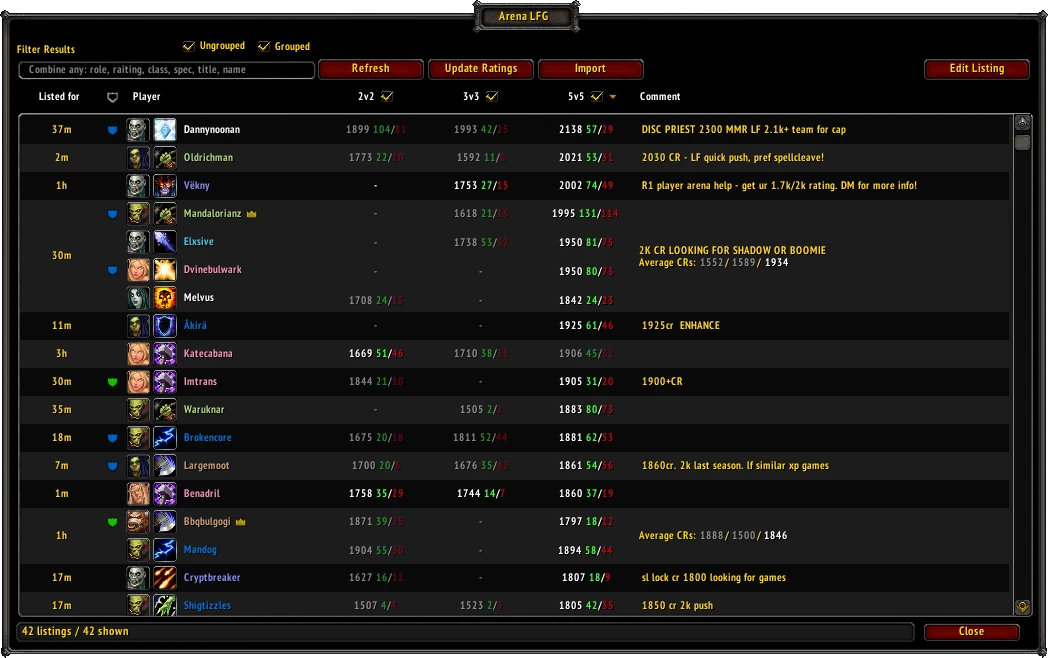1048x658 pixels.
Task: Click Mandalorianz's race portrait icon
Action: tap(138, 214)
